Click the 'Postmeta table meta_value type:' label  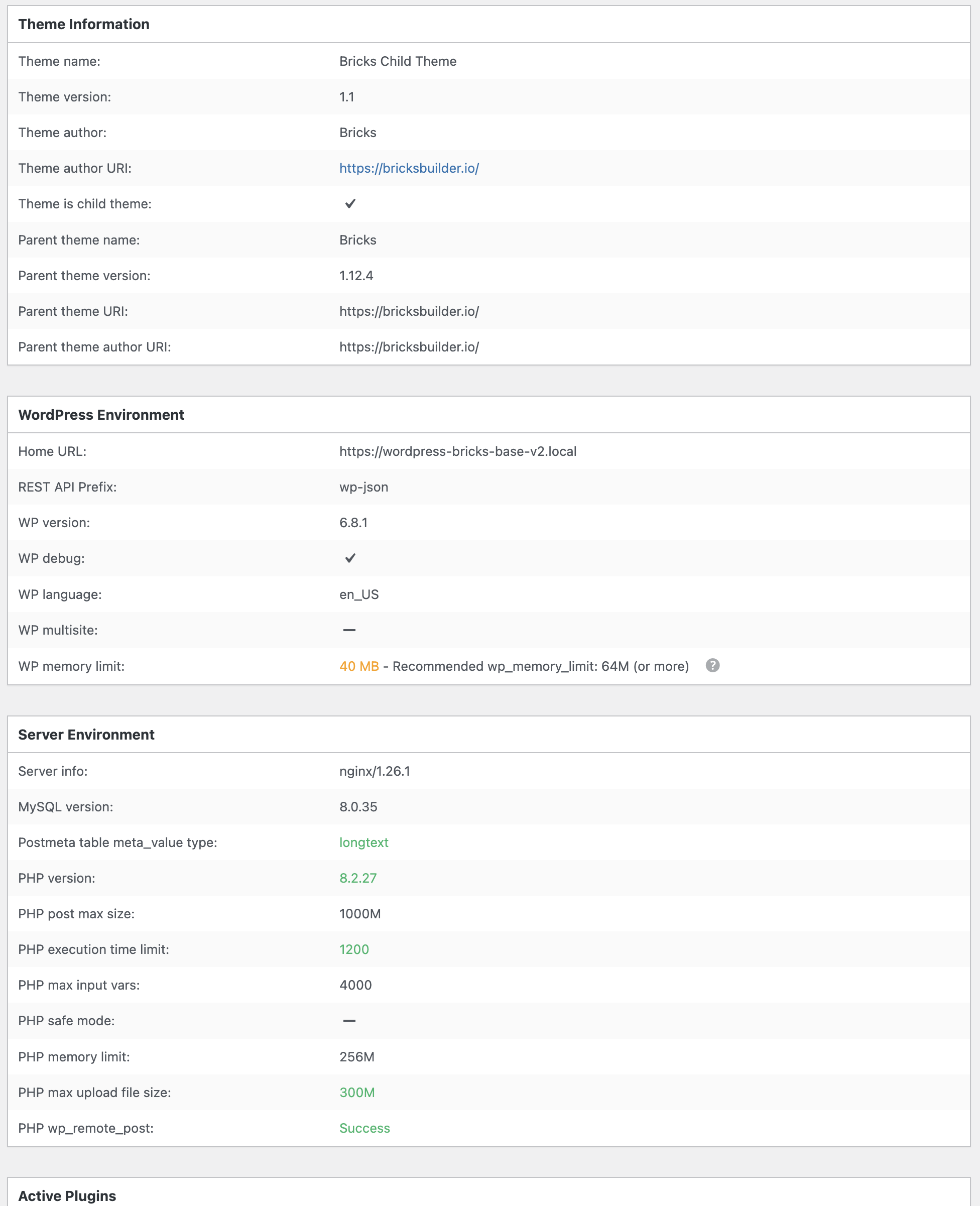click(x=117, y=842)
